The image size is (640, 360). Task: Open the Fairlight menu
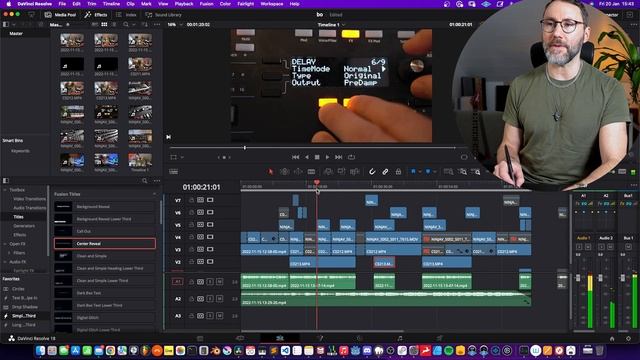[x=246, y=4]
